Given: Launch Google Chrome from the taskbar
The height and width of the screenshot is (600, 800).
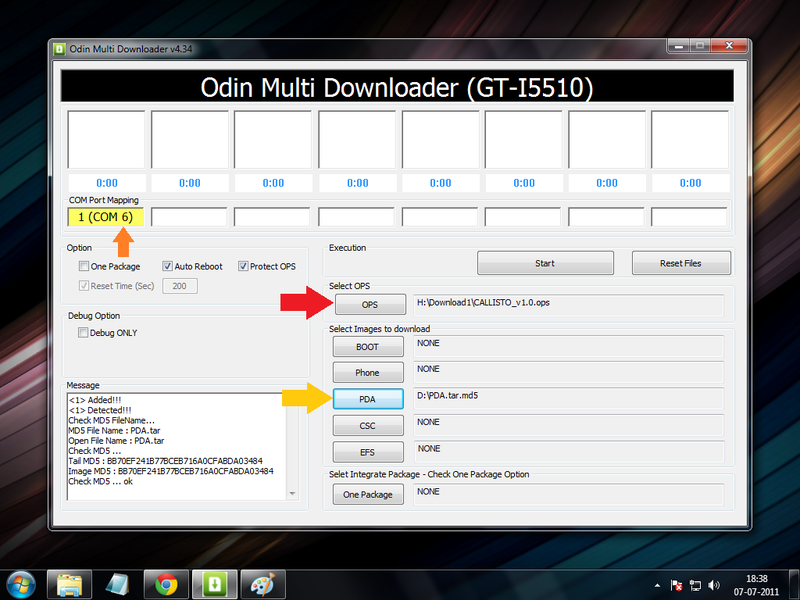Looking at the screenshot, I should (x=166, y=582).
